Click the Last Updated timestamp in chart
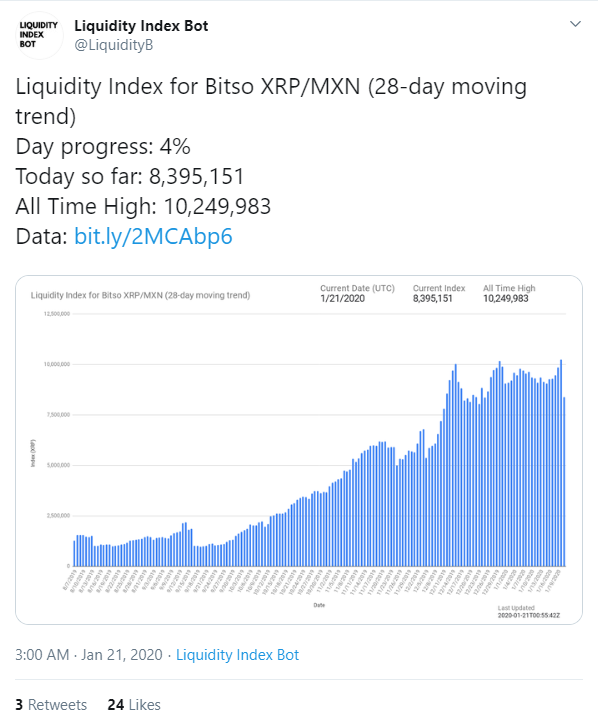Image resolution: width=598 pixels, height=726 pixels. click(x=529, y=615)
